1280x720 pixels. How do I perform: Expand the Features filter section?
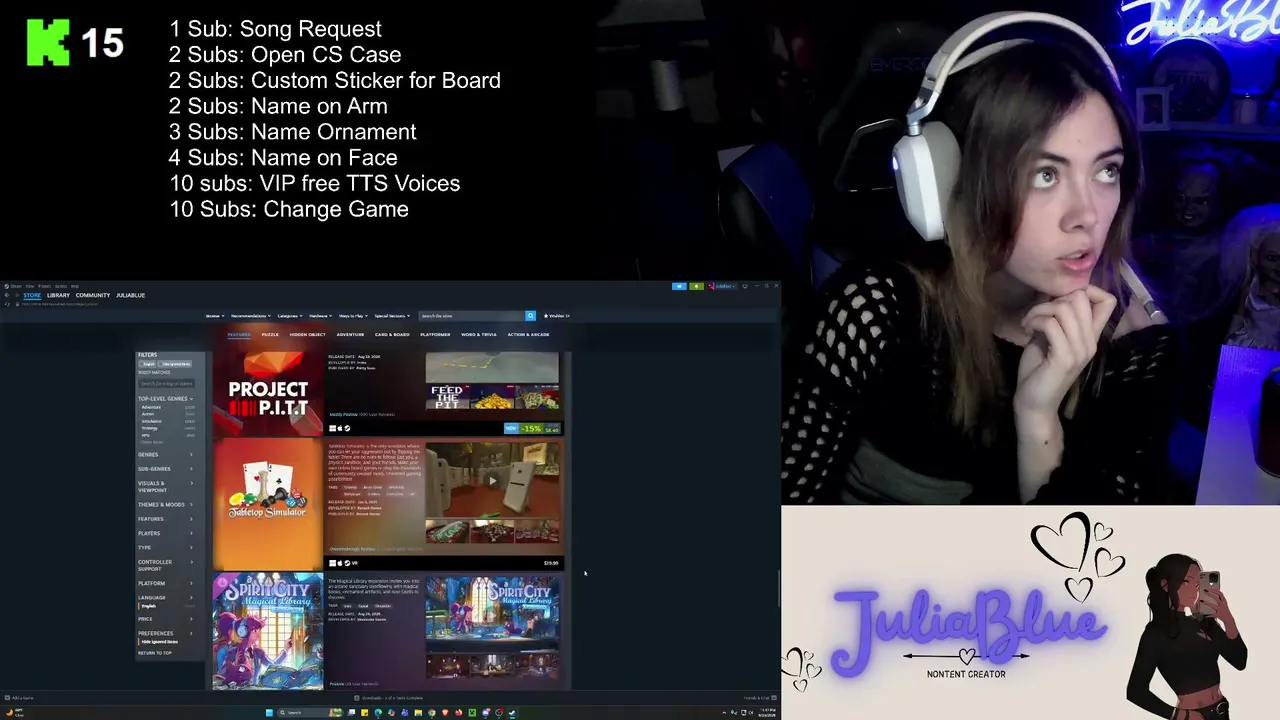[x=166, y=519]
